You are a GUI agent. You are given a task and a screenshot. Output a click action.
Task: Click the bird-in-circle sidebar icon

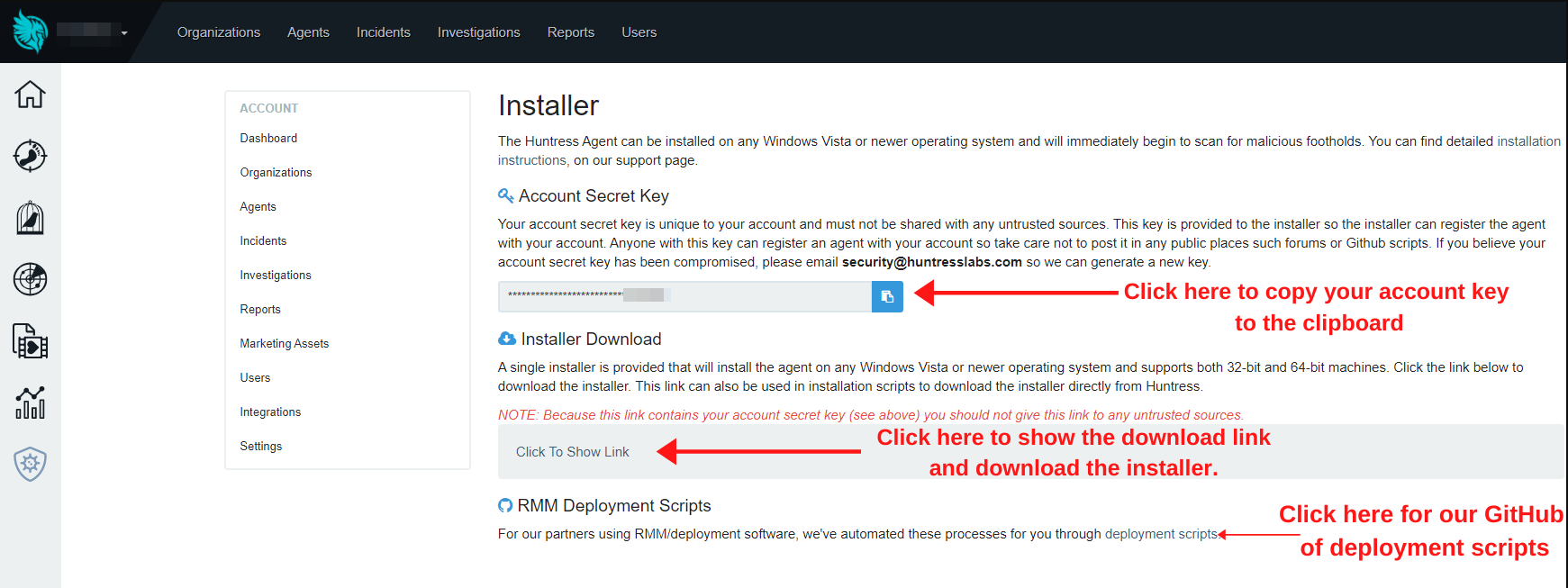coord(30,156)
